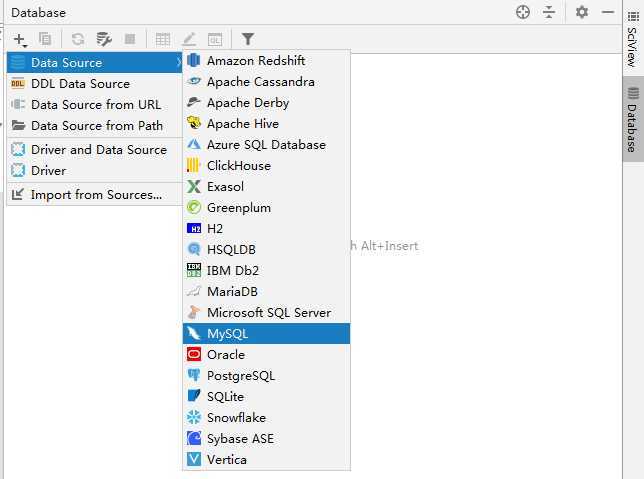Viewport: 644px width, 479px height.
Task: Select Microsoft SQL Server entry
Action: (267, 312)
